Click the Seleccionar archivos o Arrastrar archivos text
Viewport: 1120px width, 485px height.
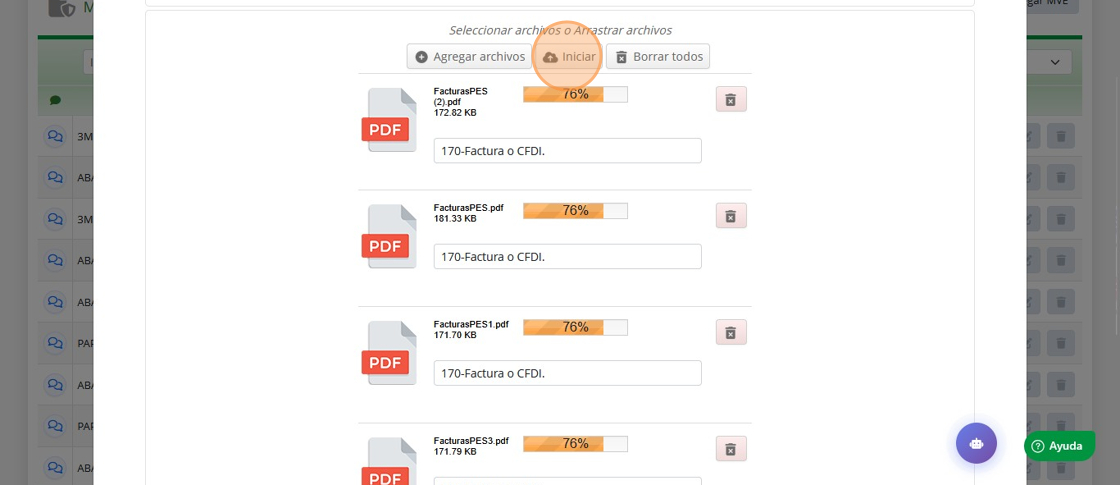[x=560, y=30]
